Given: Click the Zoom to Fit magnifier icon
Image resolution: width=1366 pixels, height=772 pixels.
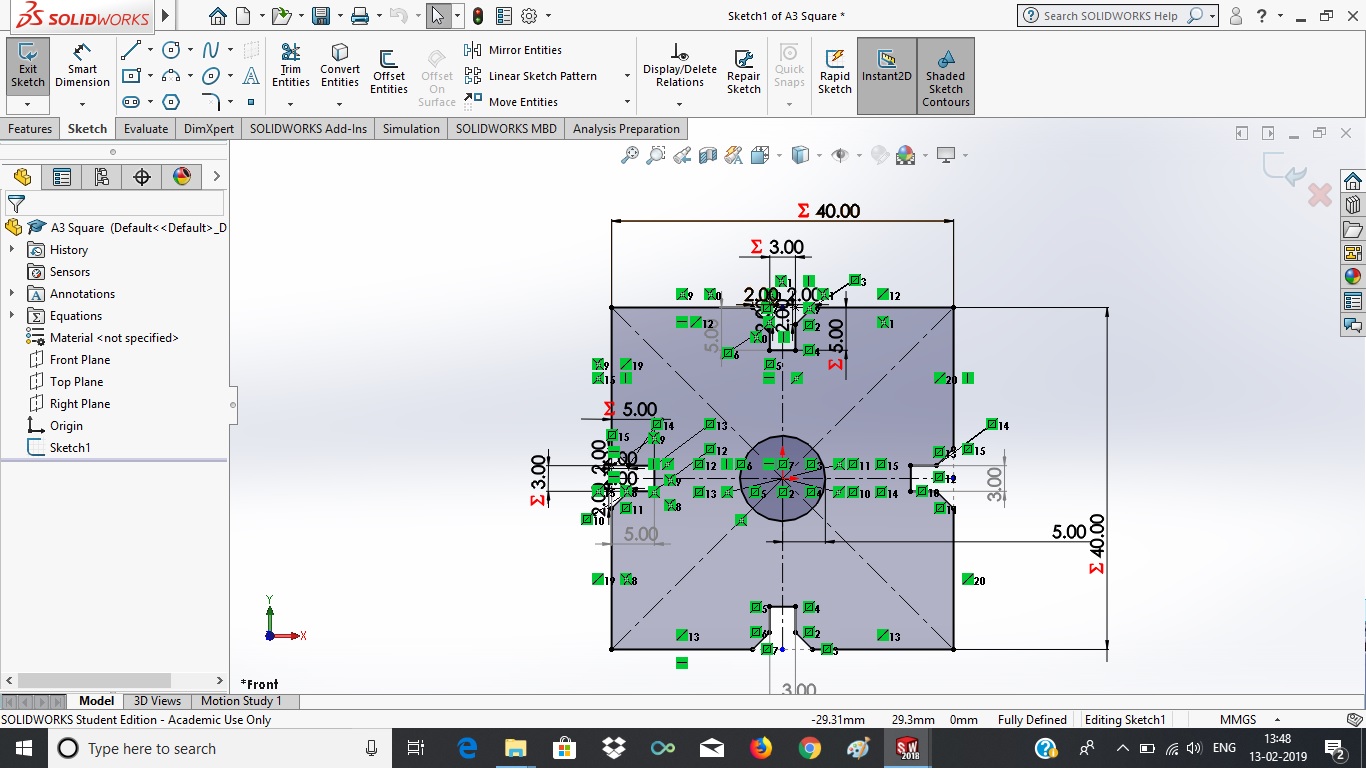Looking at the screenshot, I should (630, 155).
